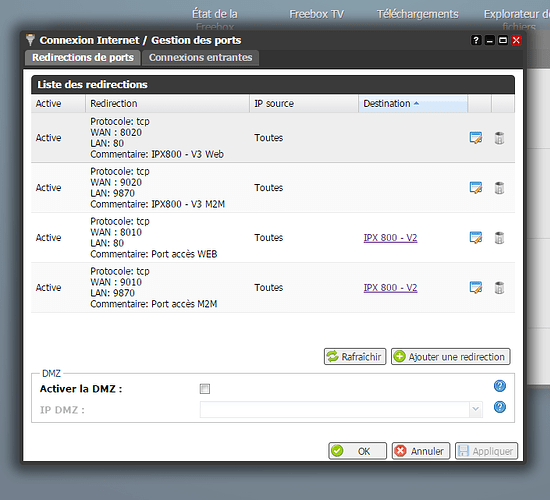This screenshot has height=500, width=550.
Task: Open help for Activer la DMZ
Action: tap(499, 386)
